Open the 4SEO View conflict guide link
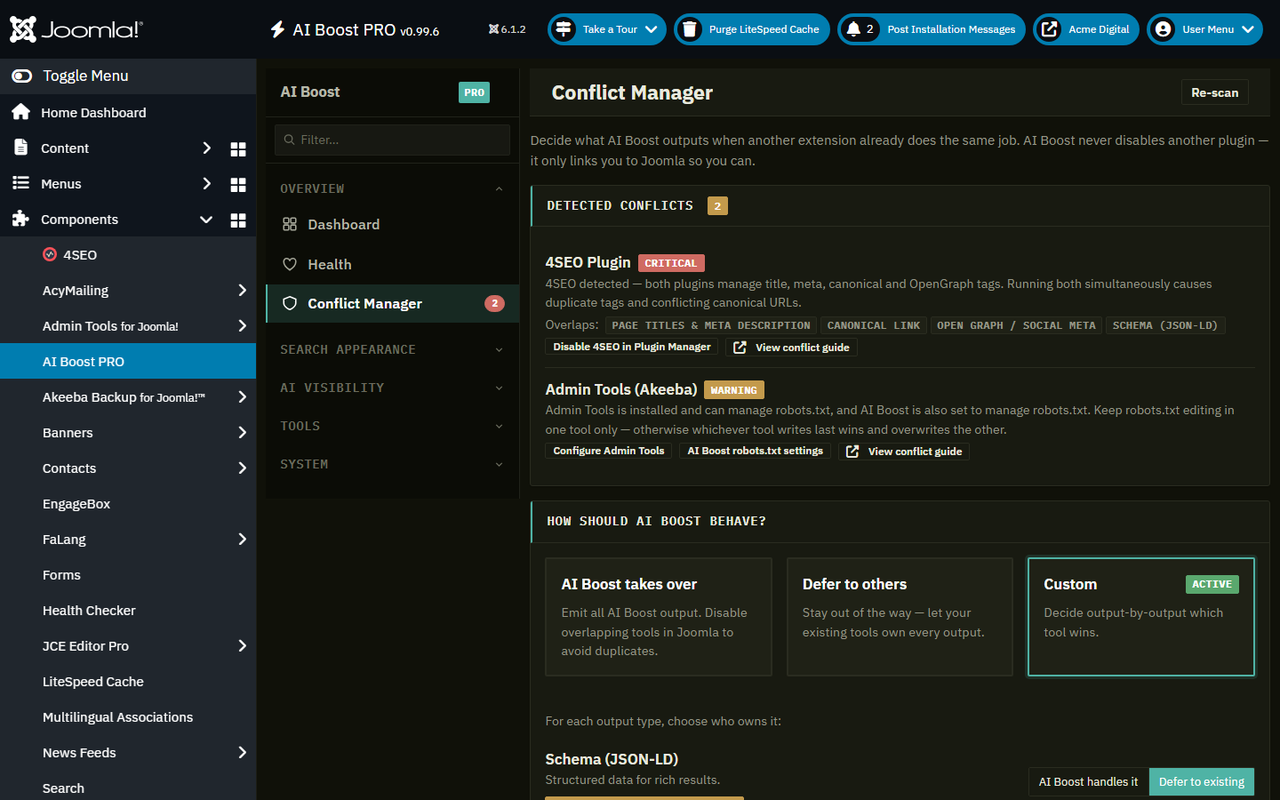This screenshot has height=800, width=1280. tap(791, 347)
